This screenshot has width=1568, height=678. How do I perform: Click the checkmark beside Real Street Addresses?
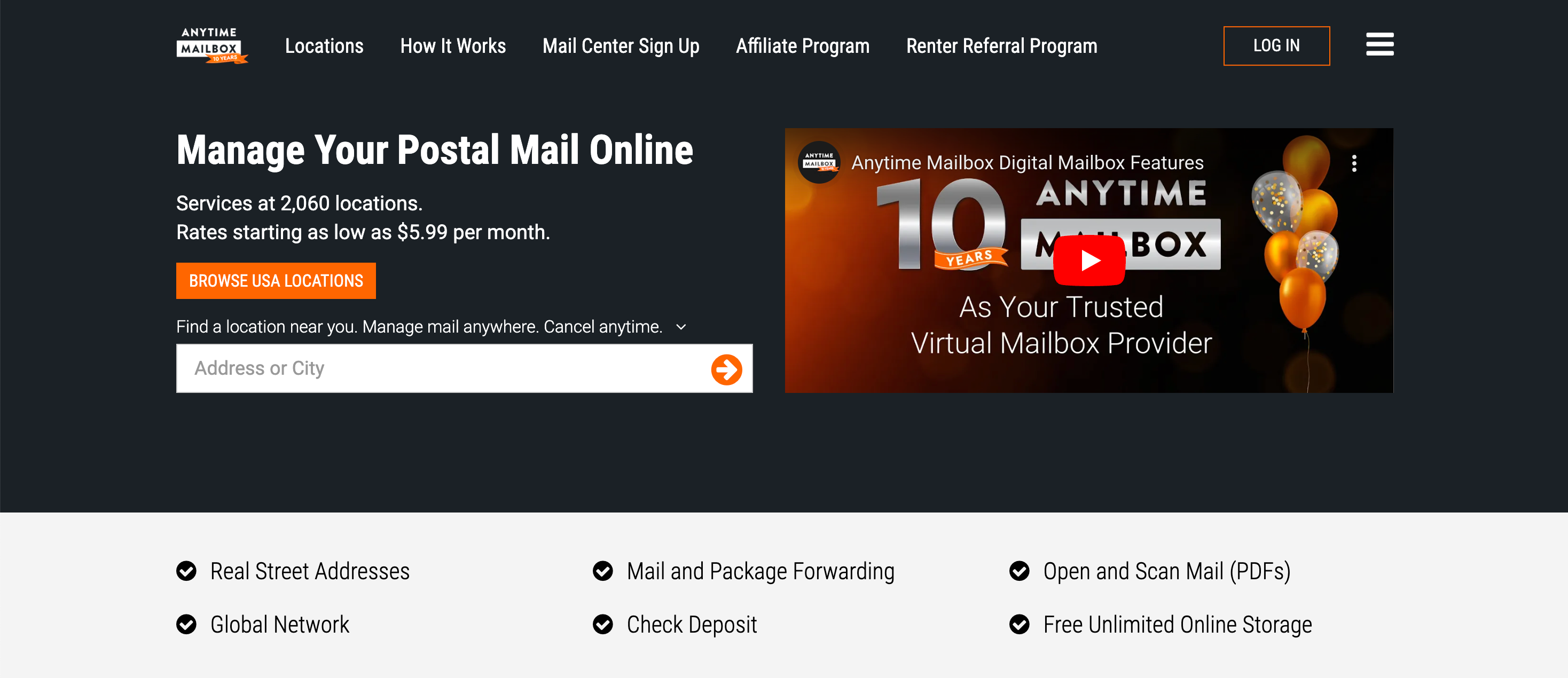[x=187, y=571]
